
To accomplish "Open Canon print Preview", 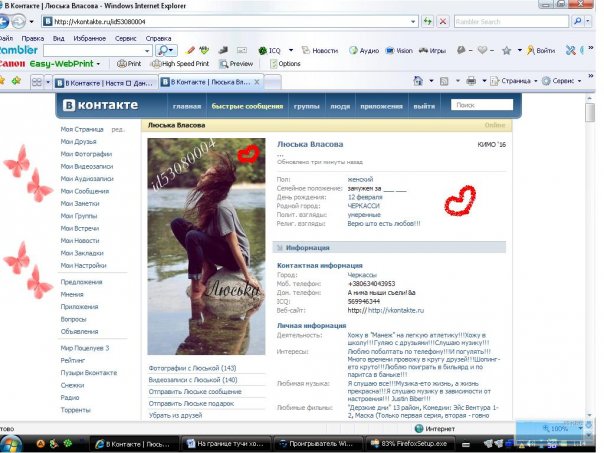I will coord(237,64).
